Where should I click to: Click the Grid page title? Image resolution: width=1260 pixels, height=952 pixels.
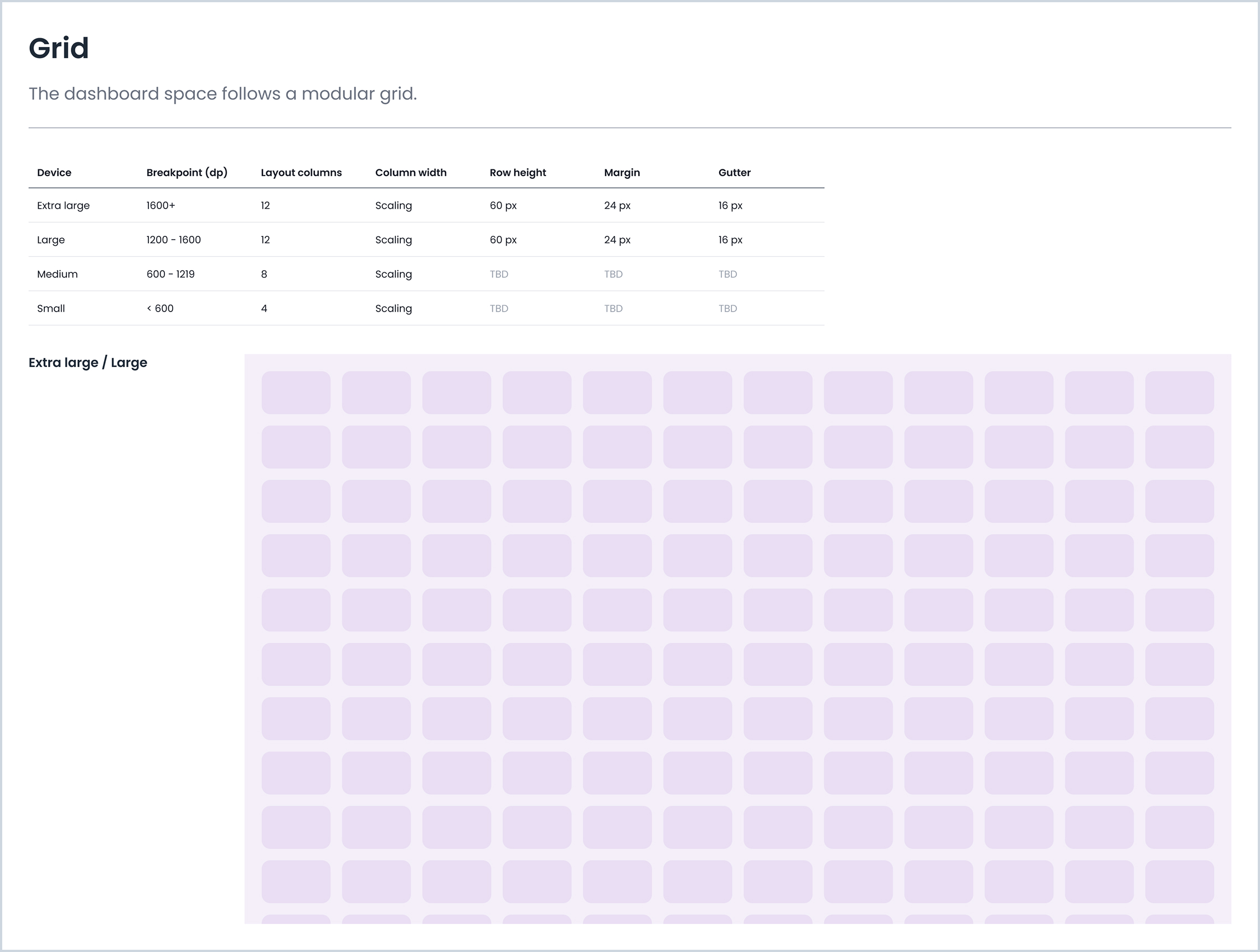(x=59, y=48)
